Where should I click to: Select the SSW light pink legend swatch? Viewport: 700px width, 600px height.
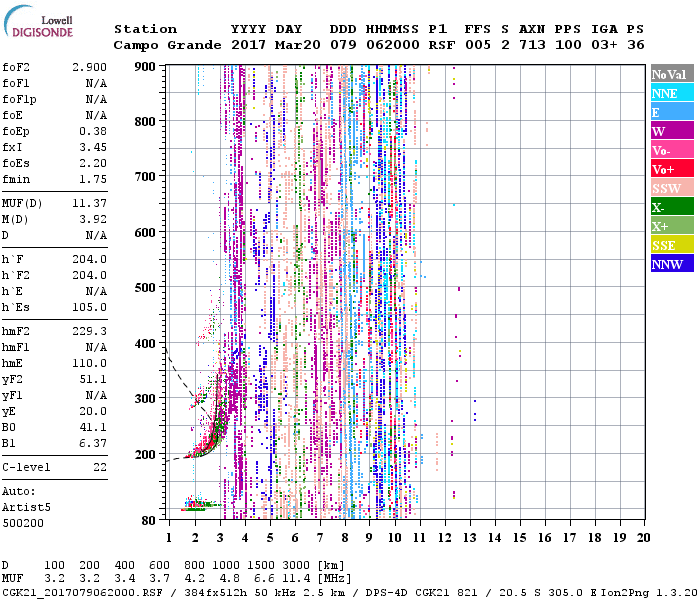click(672, 188)
